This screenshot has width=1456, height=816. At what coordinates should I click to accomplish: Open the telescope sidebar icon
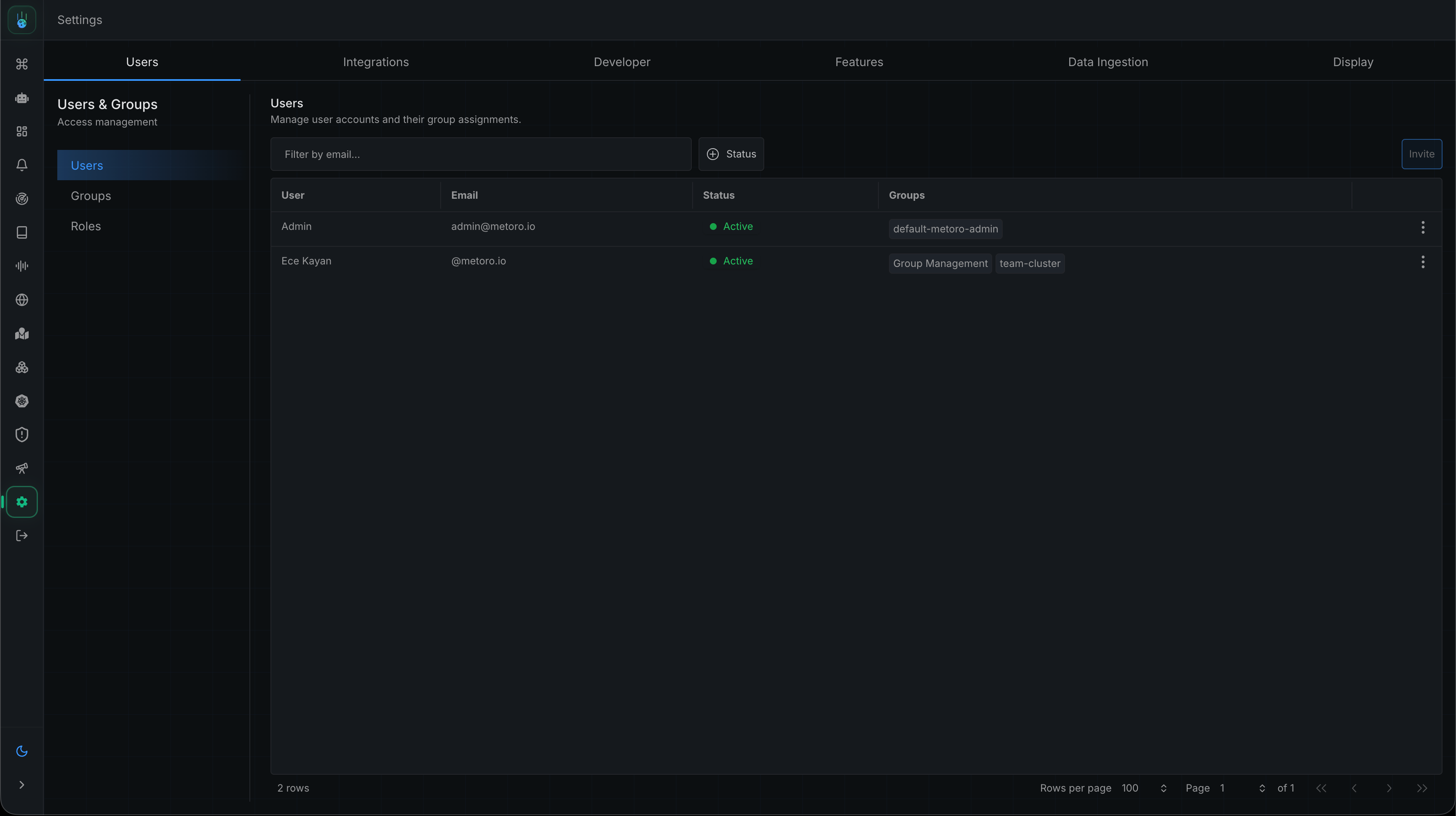click(x=21, y=468)
